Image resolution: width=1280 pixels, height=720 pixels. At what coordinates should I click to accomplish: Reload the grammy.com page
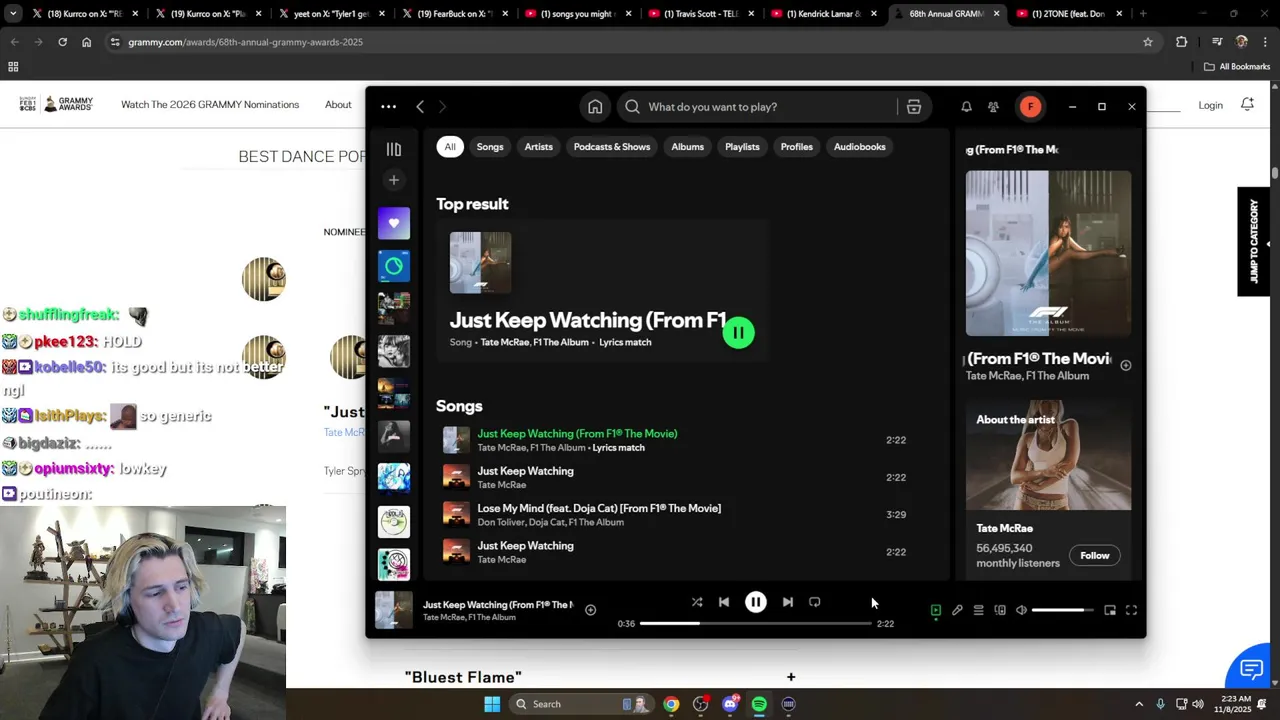click(x=62, y=42)
